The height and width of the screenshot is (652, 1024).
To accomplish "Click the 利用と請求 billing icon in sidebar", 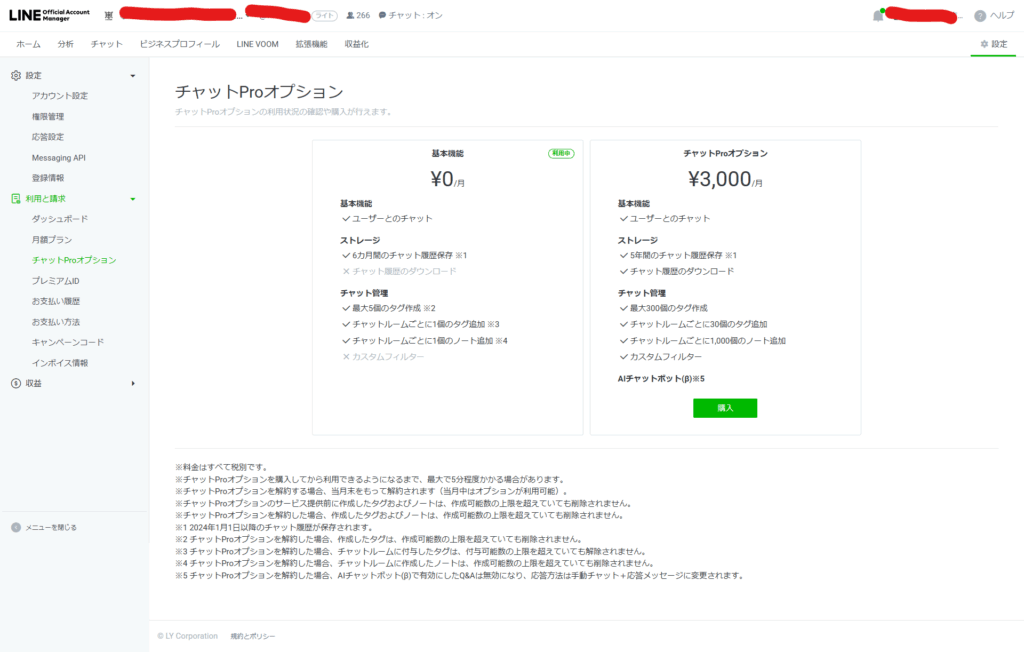I will (14, 198).
